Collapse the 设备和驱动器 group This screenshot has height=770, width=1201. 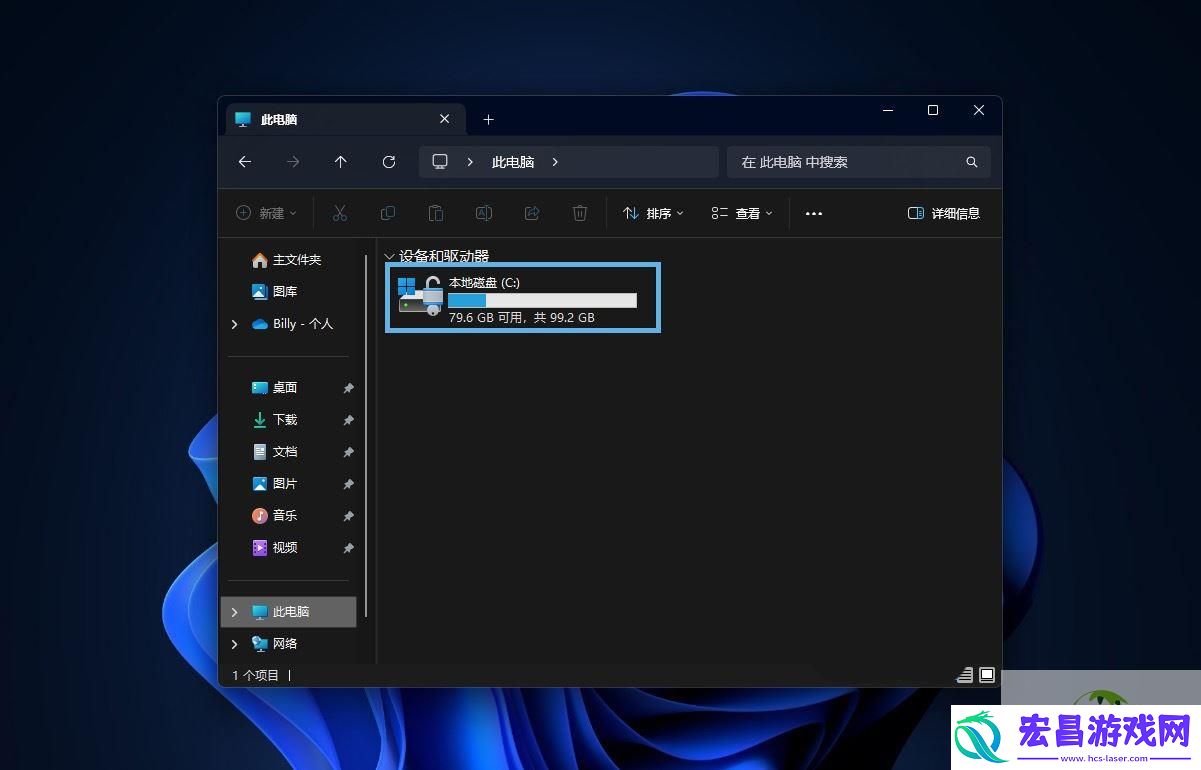pos(389,257)
